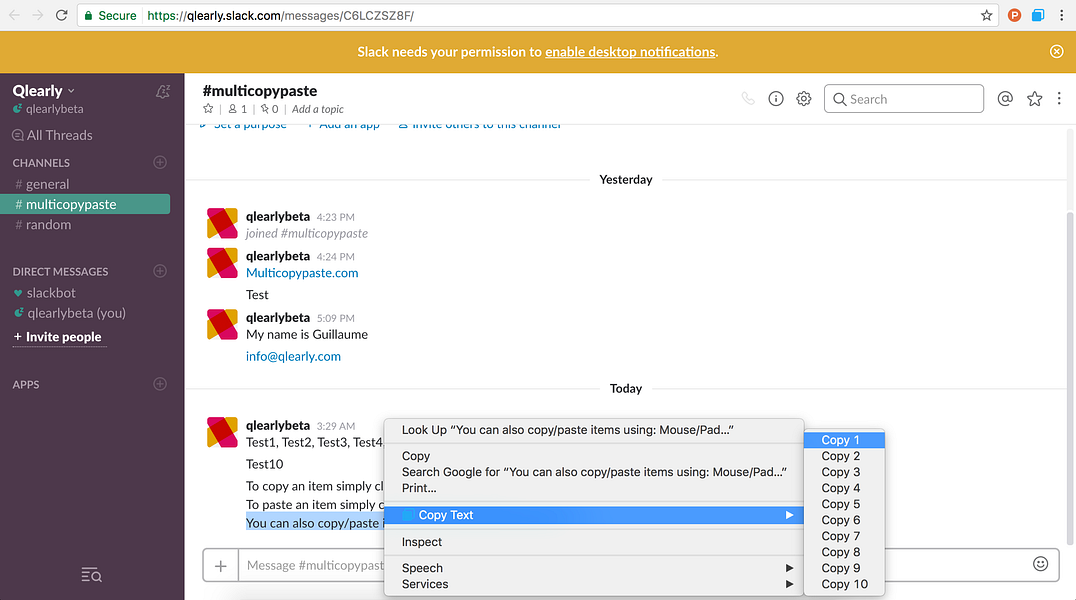1076x600 pixels.
Task: Select Copy 1 in submenu
Action: pyautogui.click(x=844, y=440)
